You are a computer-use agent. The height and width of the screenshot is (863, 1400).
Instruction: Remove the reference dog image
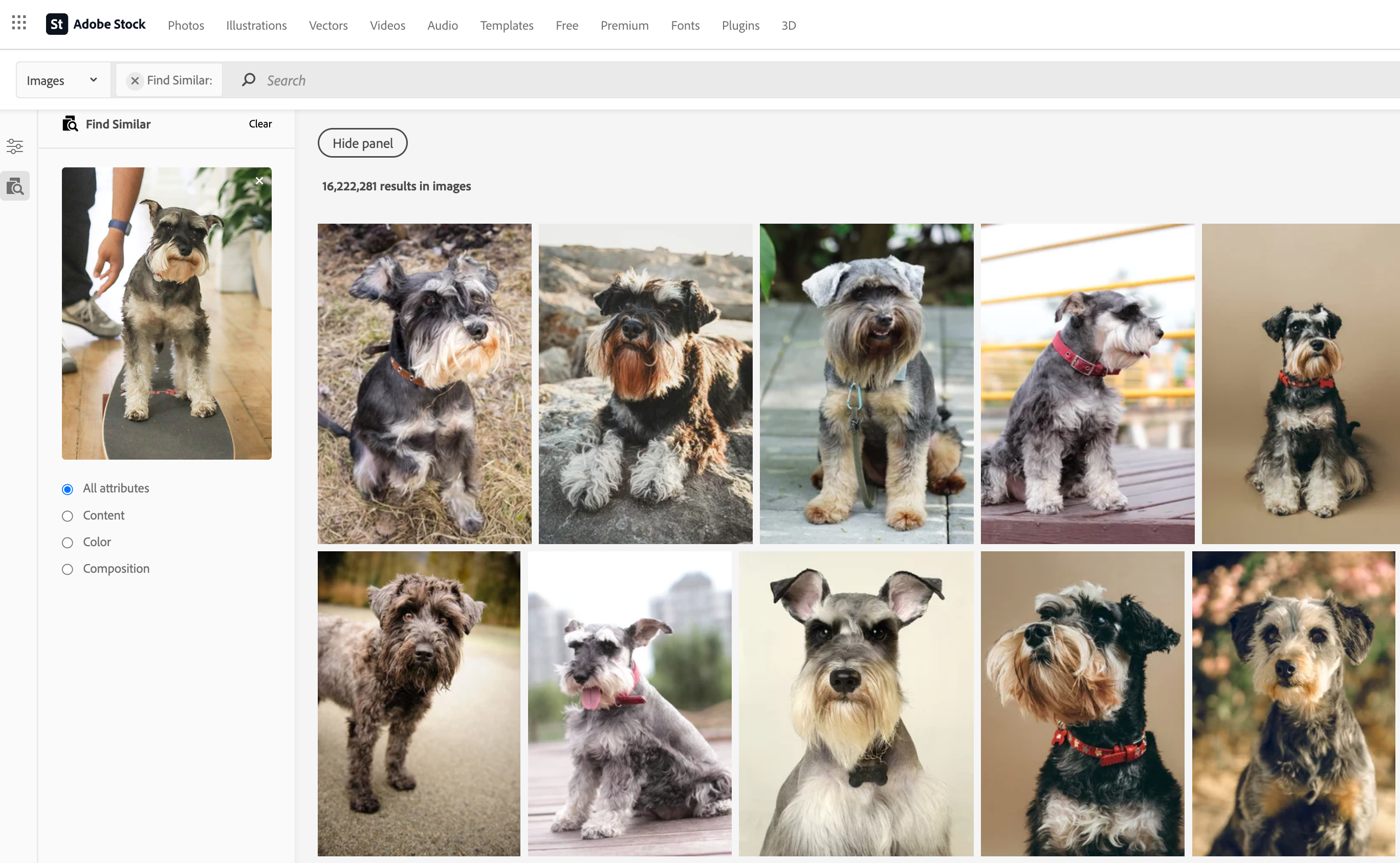pyautogui.click(x=259, y=181)
